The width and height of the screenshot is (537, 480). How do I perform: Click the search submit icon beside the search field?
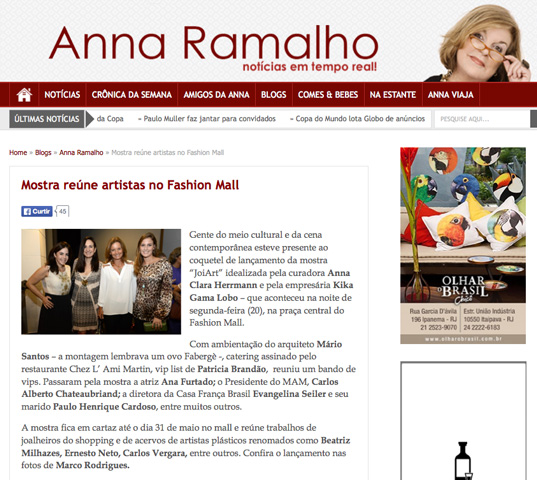tap(534, 119)
